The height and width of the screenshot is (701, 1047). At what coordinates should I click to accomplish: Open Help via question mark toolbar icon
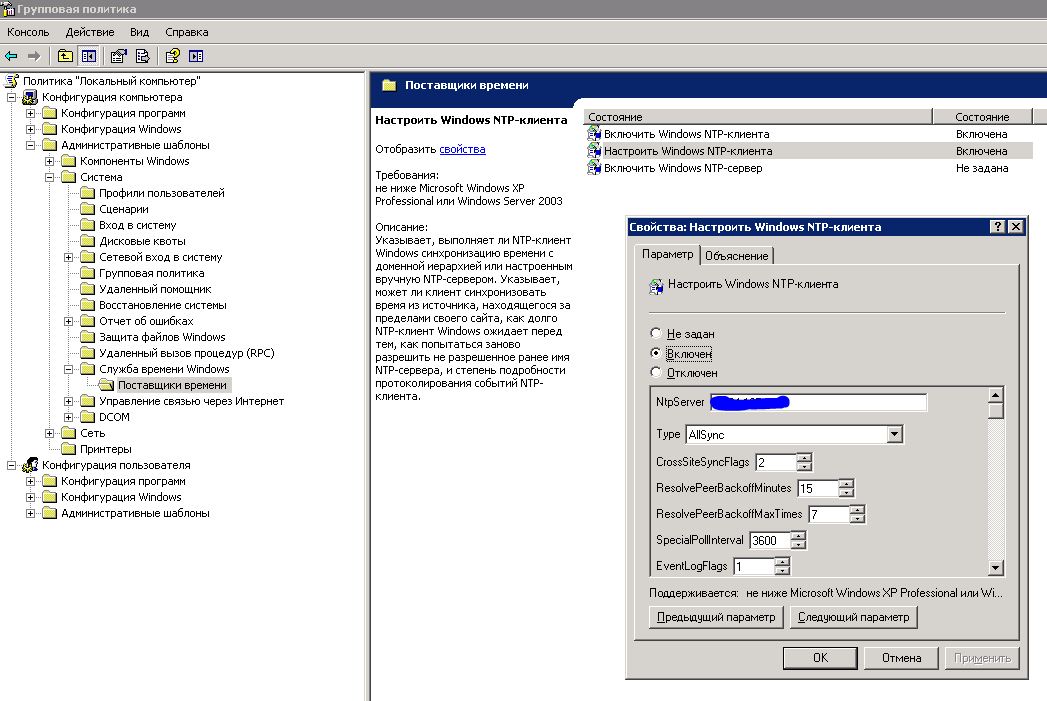pos(172,56)
